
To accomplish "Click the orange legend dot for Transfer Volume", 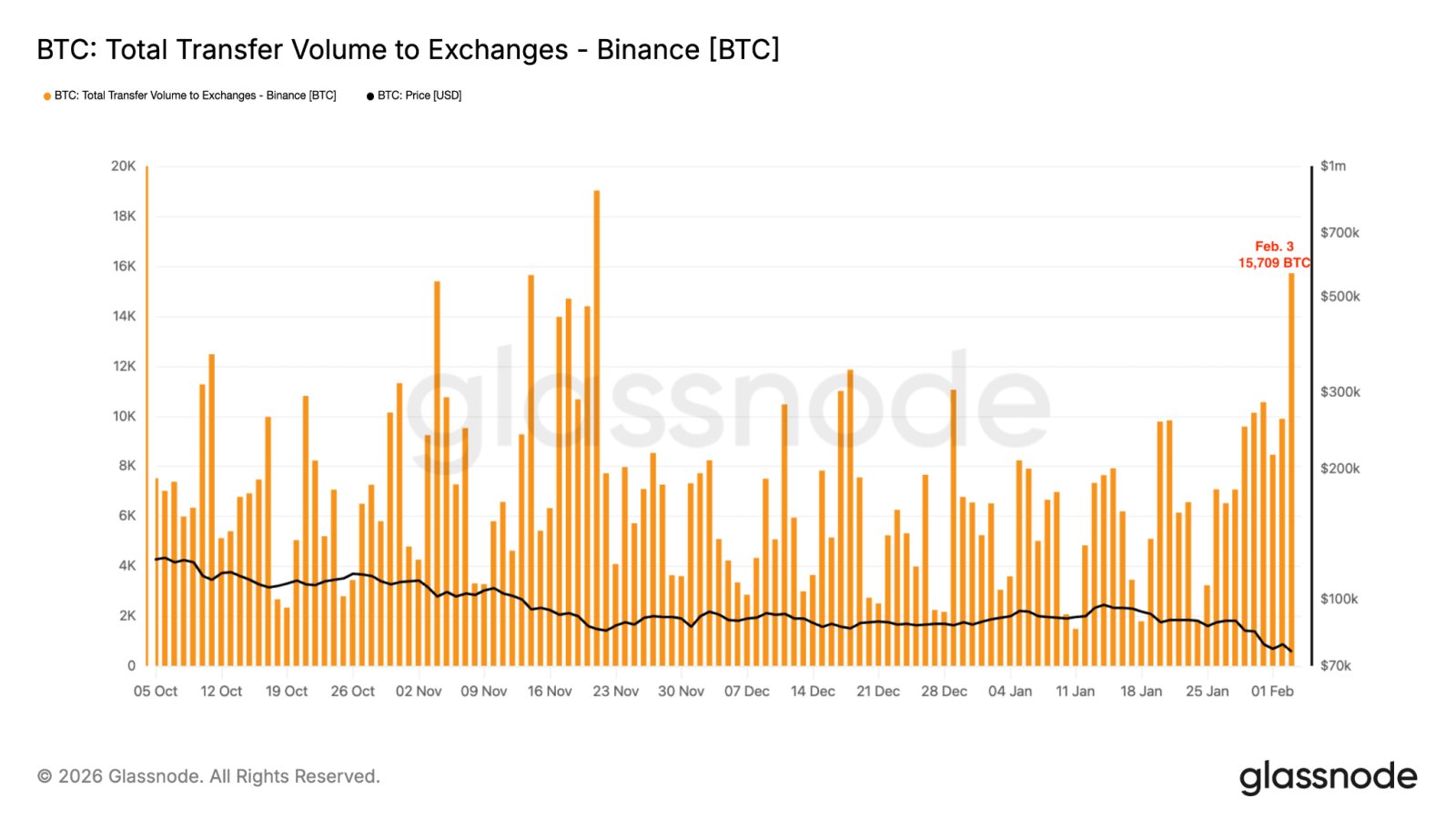I will point(47,96).
